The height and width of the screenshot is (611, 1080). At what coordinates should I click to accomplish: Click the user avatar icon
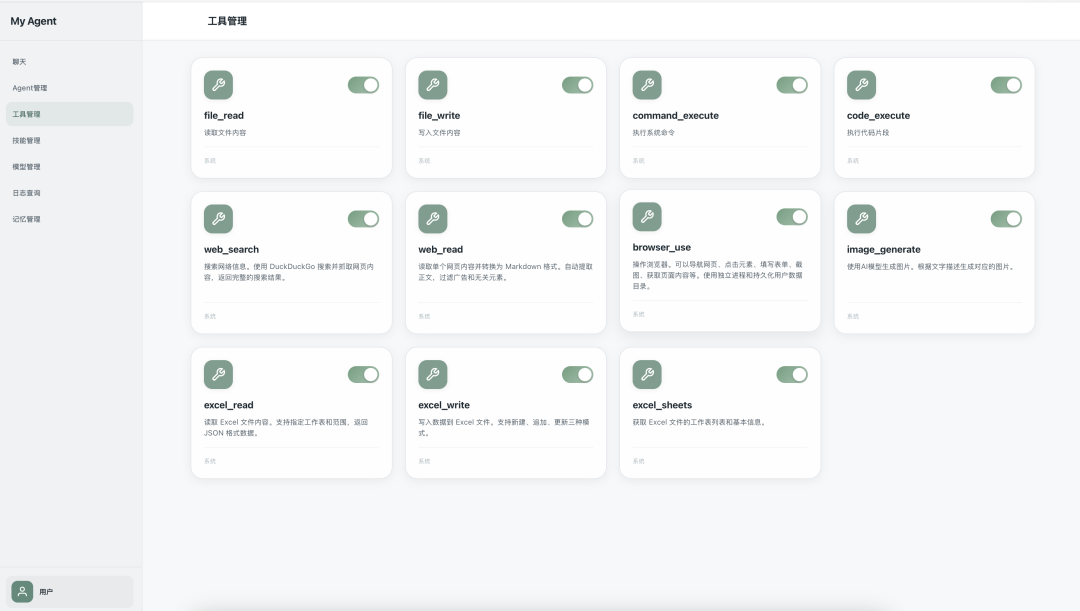(23, 591)
